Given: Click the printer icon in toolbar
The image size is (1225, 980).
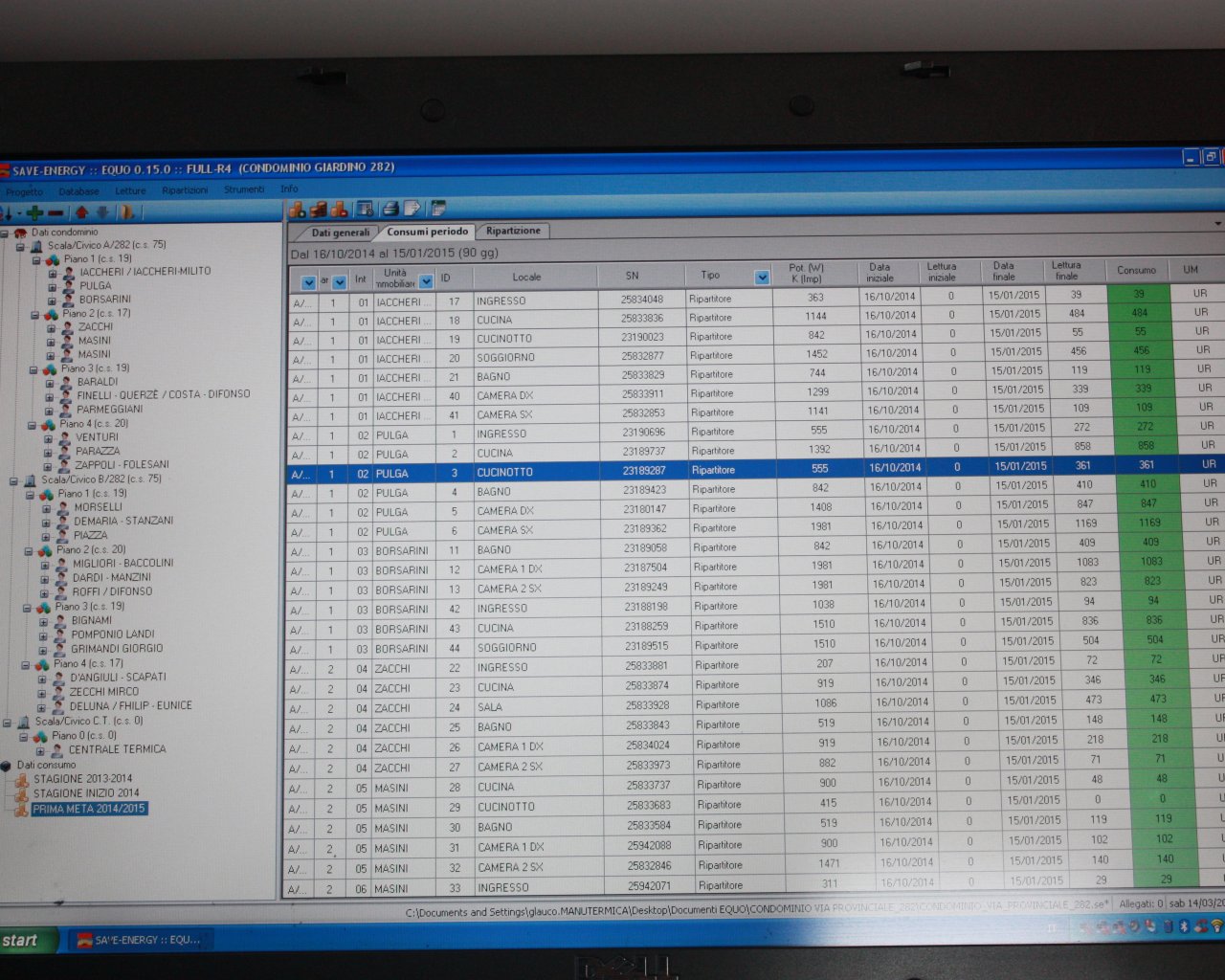Looking at the screenshot, I should coord(390,209).
